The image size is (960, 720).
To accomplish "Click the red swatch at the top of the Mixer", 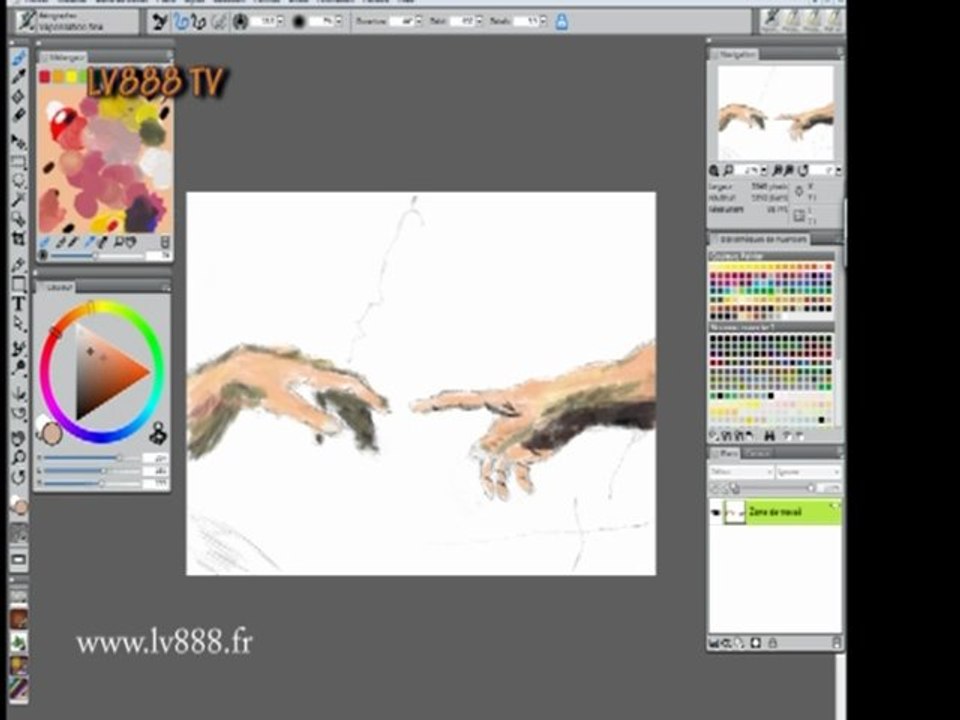I will [x=44, y=77].
